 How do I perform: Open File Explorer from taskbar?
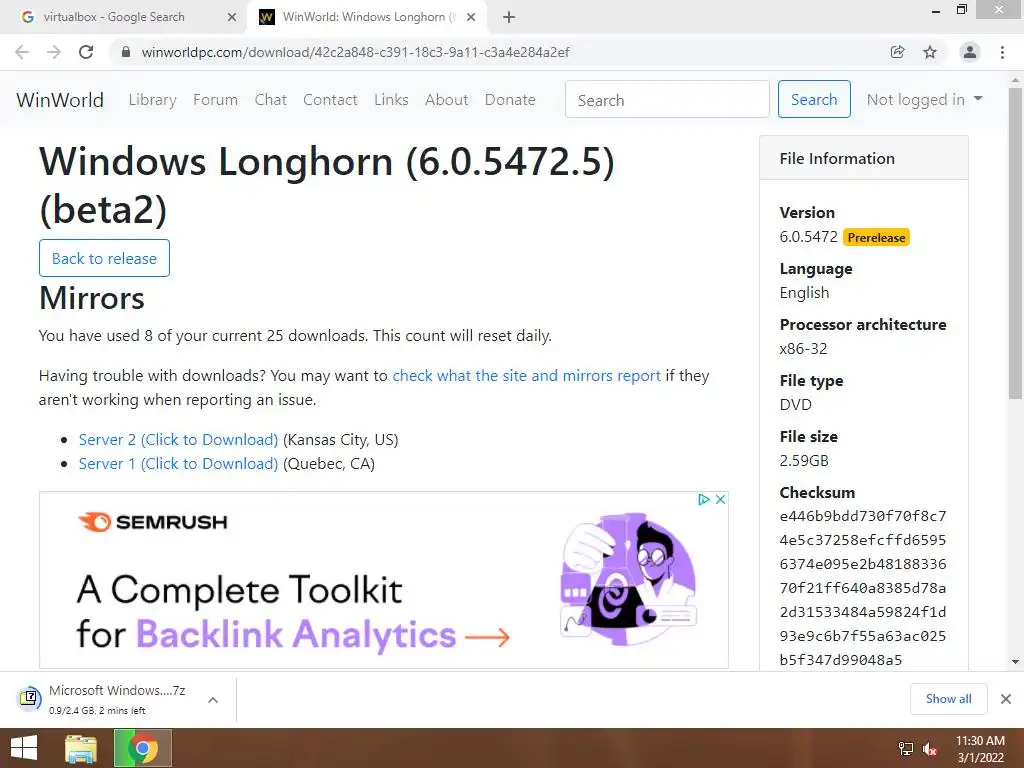coord(81,748)
